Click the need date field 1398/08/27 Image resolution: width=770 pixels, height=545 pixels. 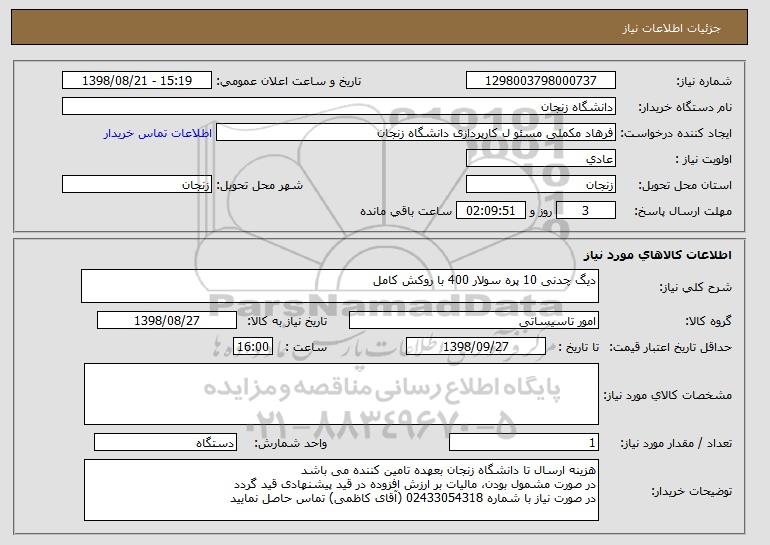167,321
